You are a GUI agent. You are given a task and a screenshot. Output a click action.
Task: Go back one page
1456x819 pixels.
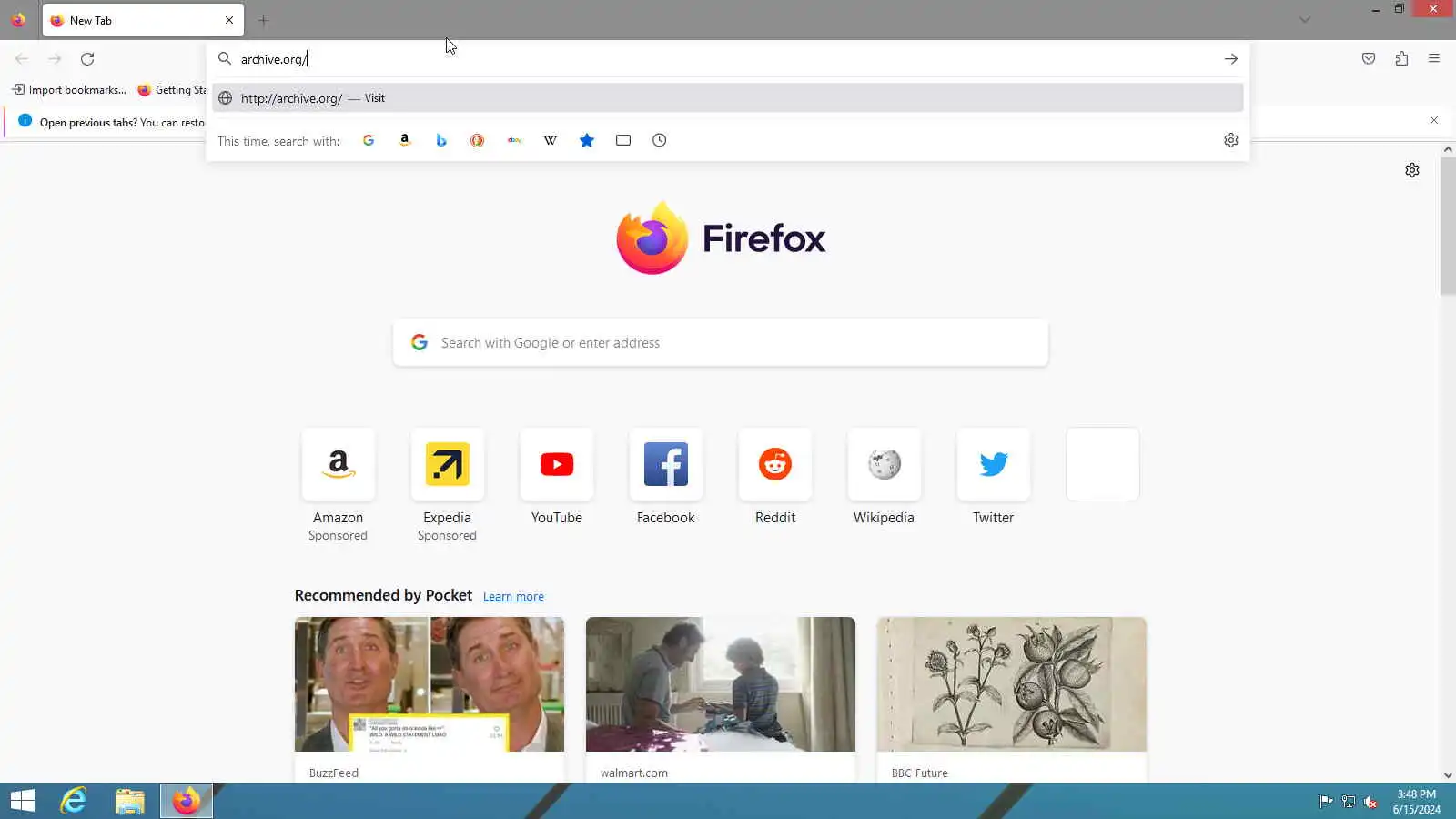click(22, 59)
